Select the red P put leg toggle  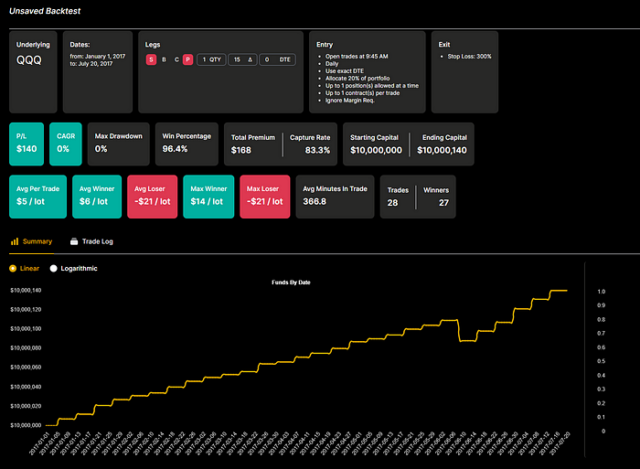click(188, 60)
